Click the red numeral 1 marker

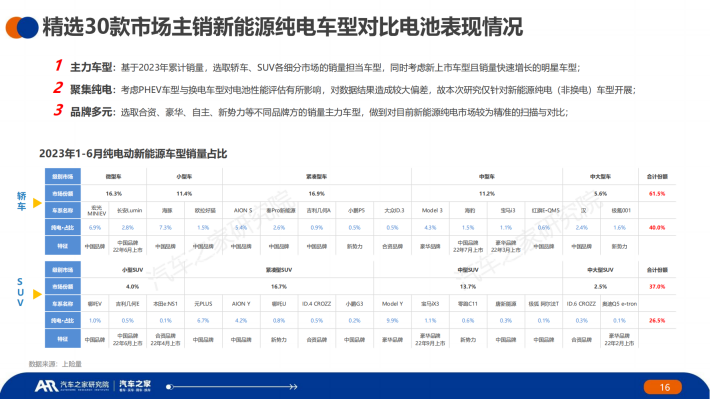click(58, 66)
